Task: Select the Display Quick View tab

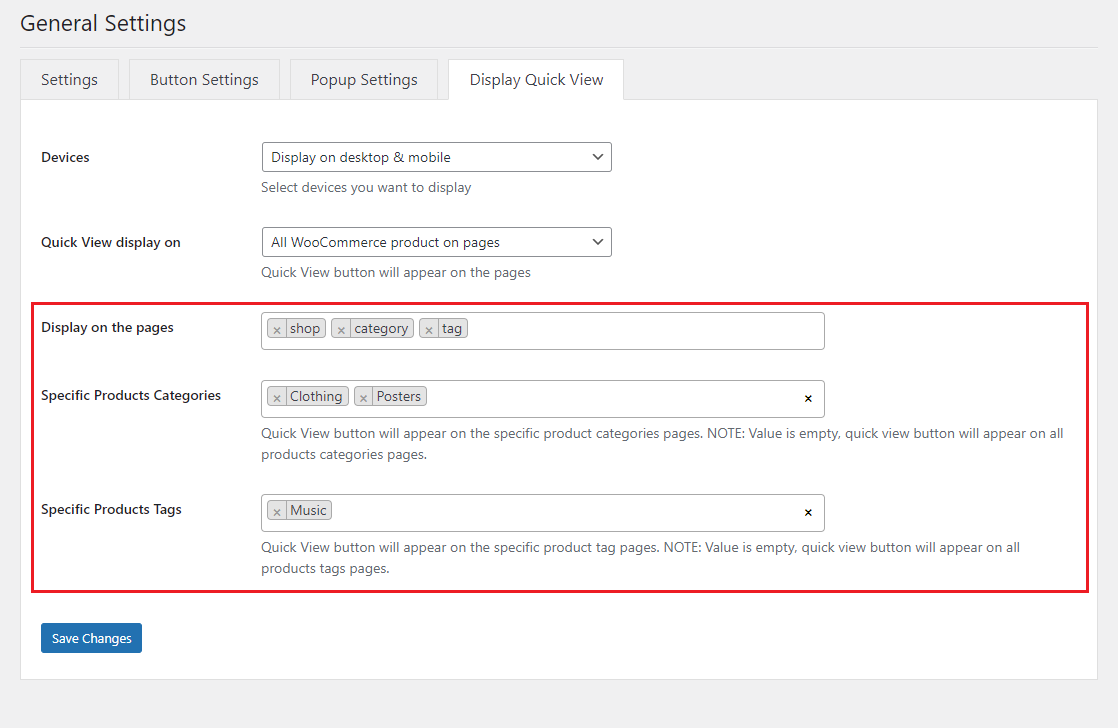Action: (536, 80)
